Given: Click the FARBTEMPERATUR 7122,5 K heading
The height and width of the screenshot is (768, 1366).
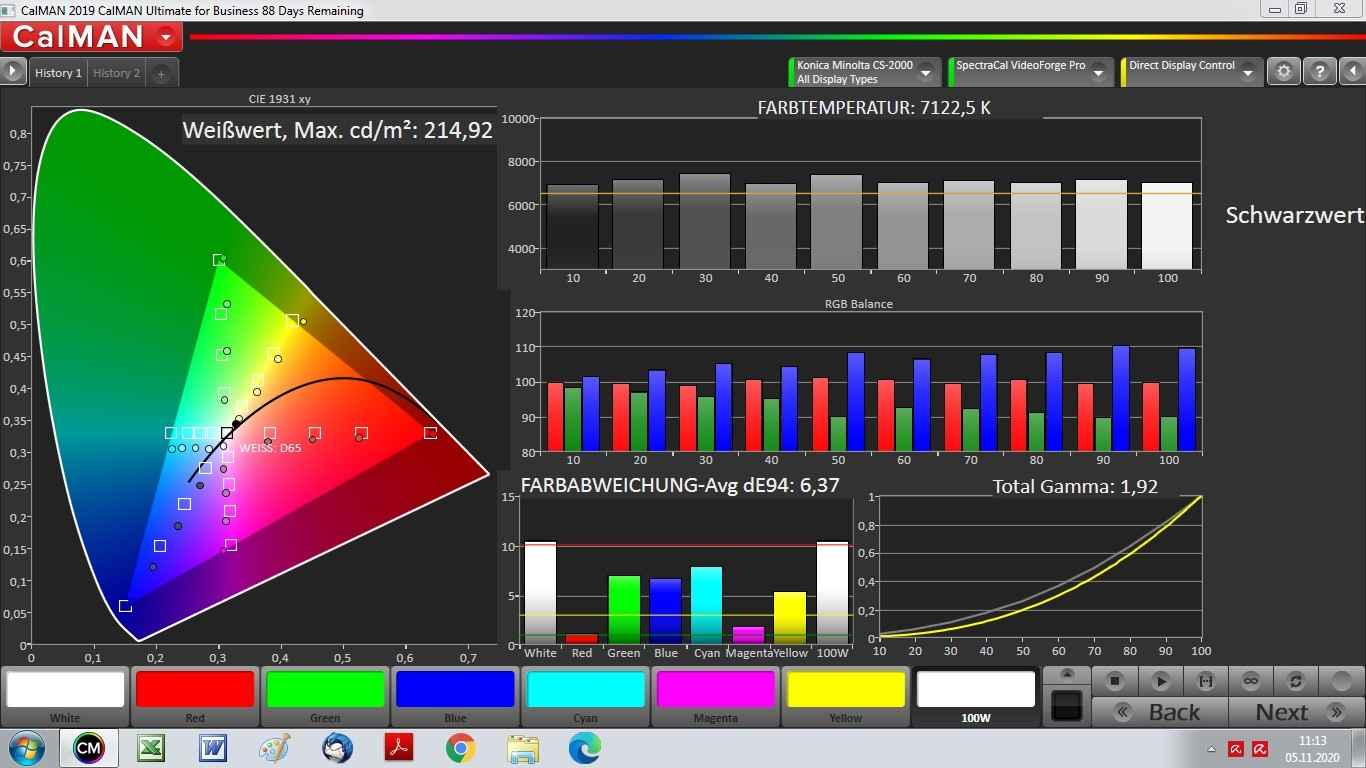Looking at the screenshot, I should pos(874,107).
